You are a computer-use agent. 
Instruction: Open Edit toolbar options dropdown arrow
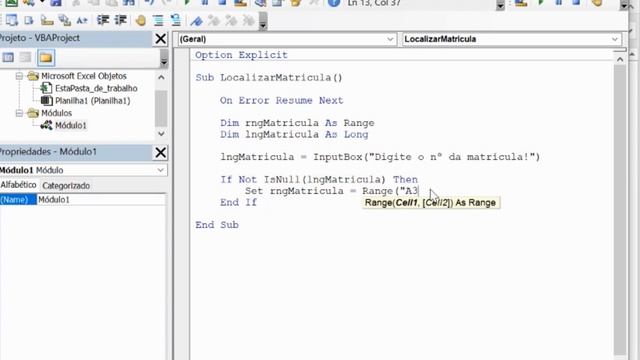[x=263, y=21]
